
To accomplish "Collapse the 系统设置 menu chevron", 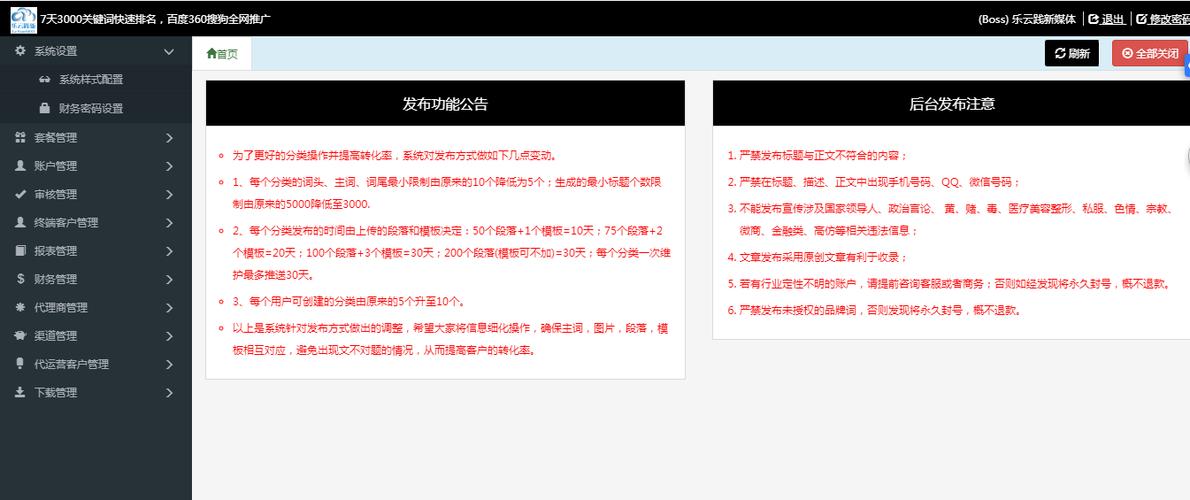I will 169,51.
